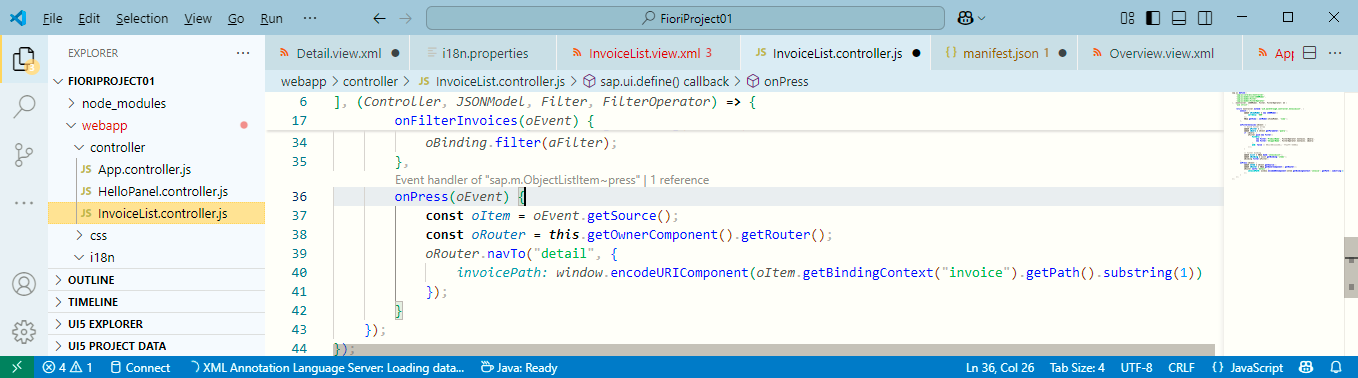This screenshot has width=1358, height=378.
Task: Open notifications bell
Action: coord(1336,367)
